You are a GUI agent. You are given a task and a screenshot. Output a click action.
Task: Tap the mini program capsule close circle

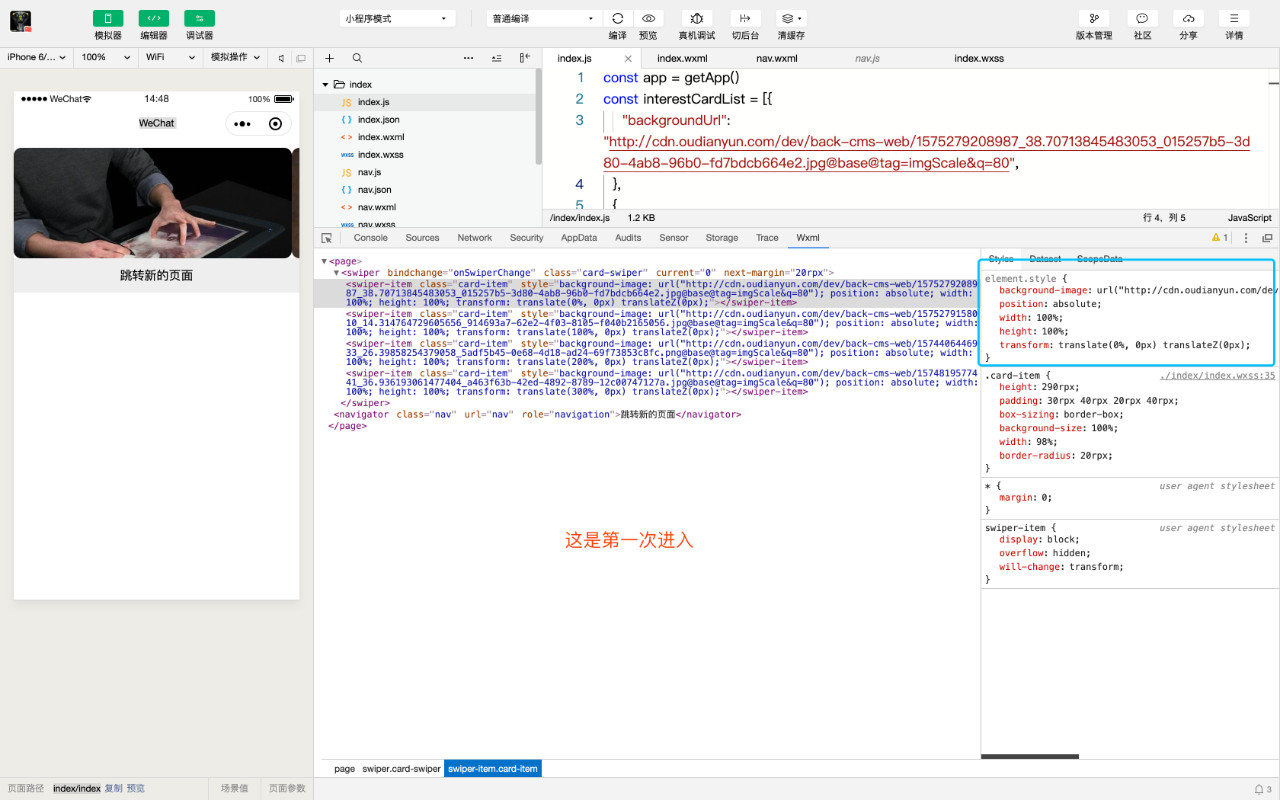(276, 124)
